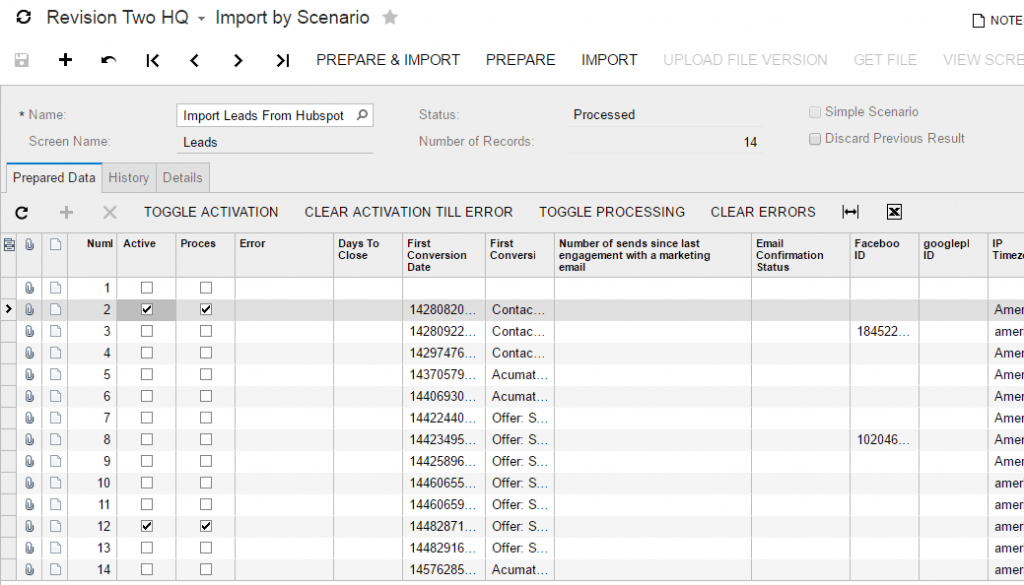Go to the first record icon

[152, 61]
